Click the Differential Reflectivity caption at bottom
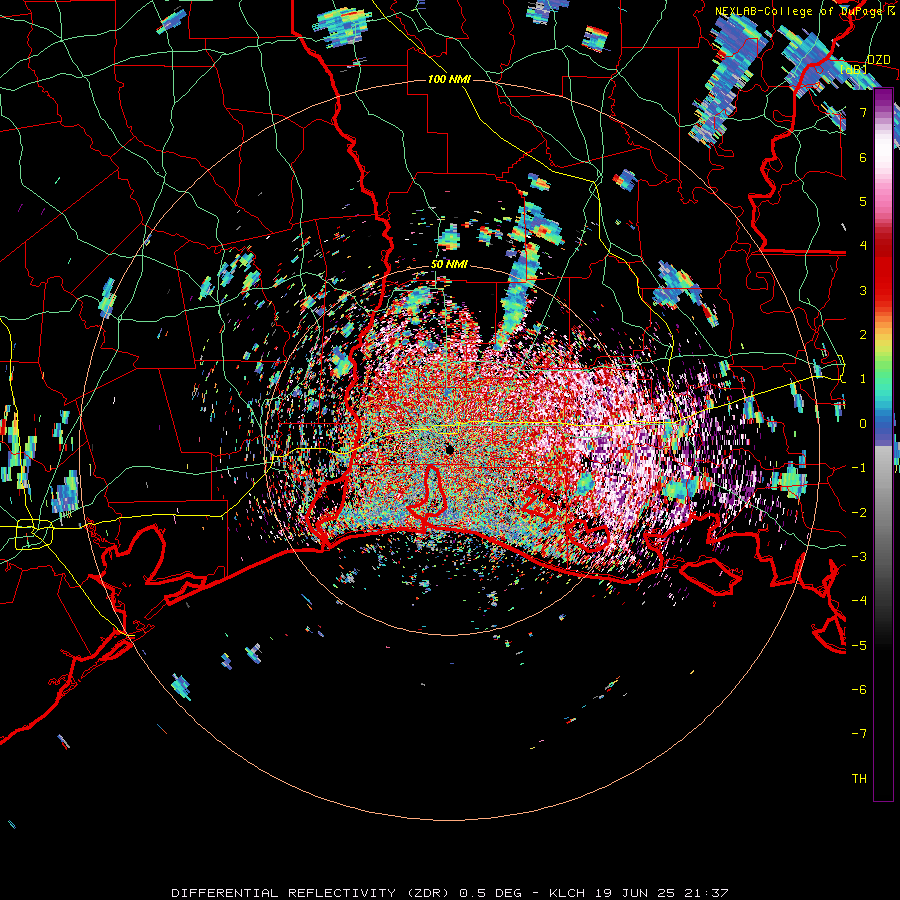Image resolution: width=900 pixels, height=900 pixels. click(x=449, y=893)
